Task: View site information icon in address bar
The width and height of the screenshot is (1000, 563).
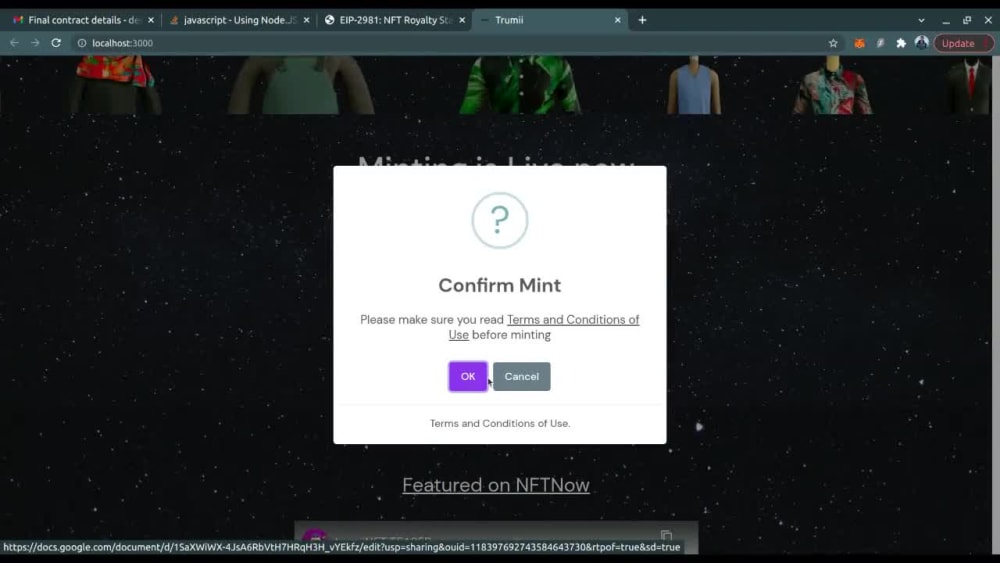Action: click(x=82, y=43)
